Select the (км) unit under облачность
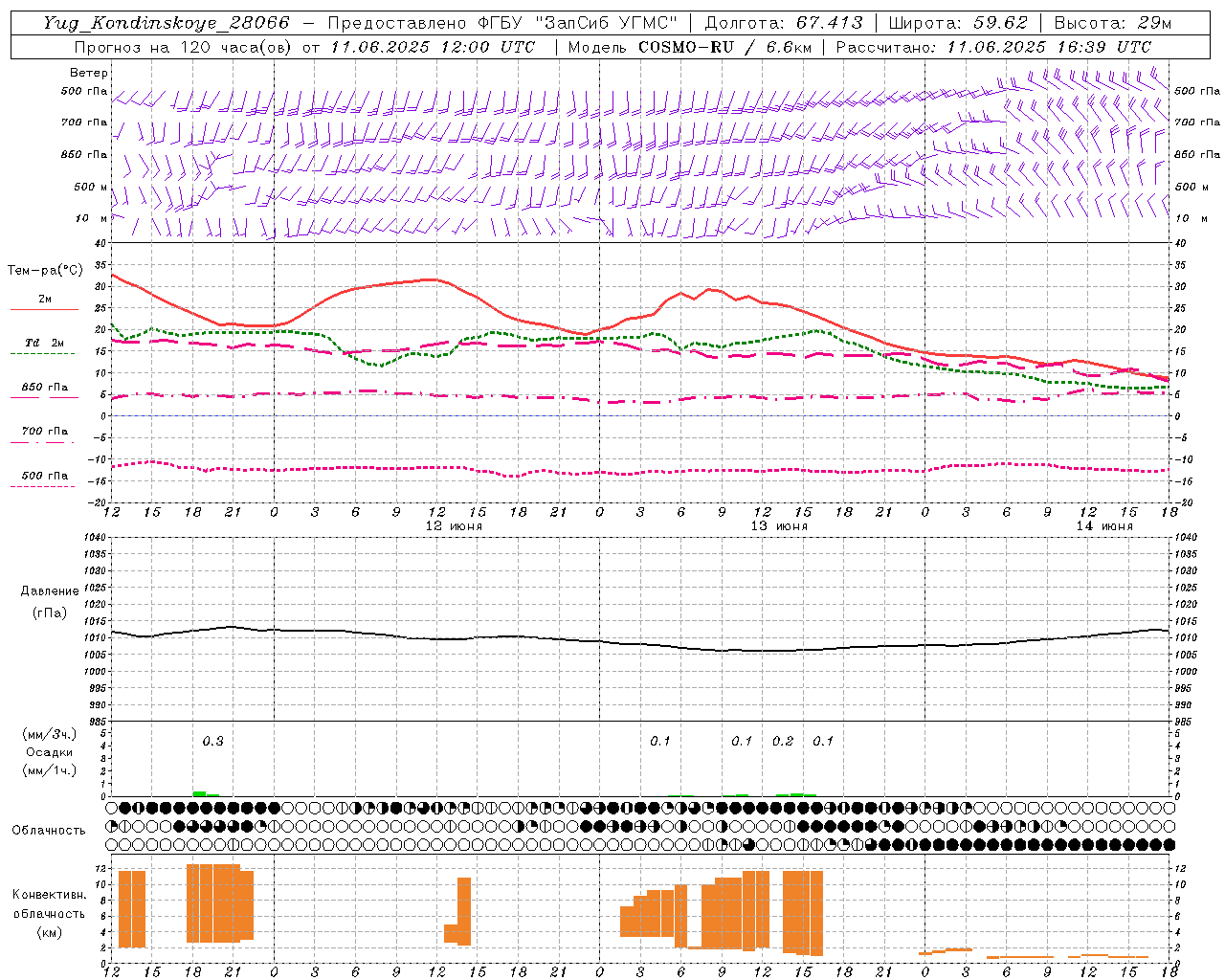The width and height of the screenshot is (1225, 980). coord(49,933)
